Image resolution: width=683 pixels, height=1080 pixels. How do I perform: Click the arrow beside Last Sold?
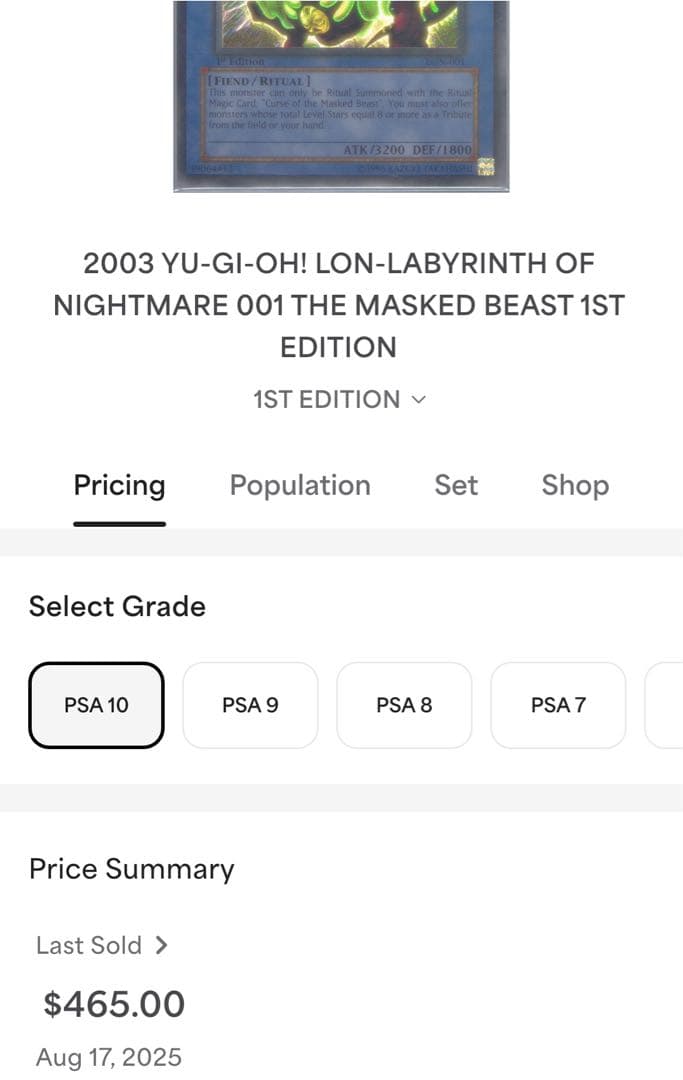coord(161,945)
